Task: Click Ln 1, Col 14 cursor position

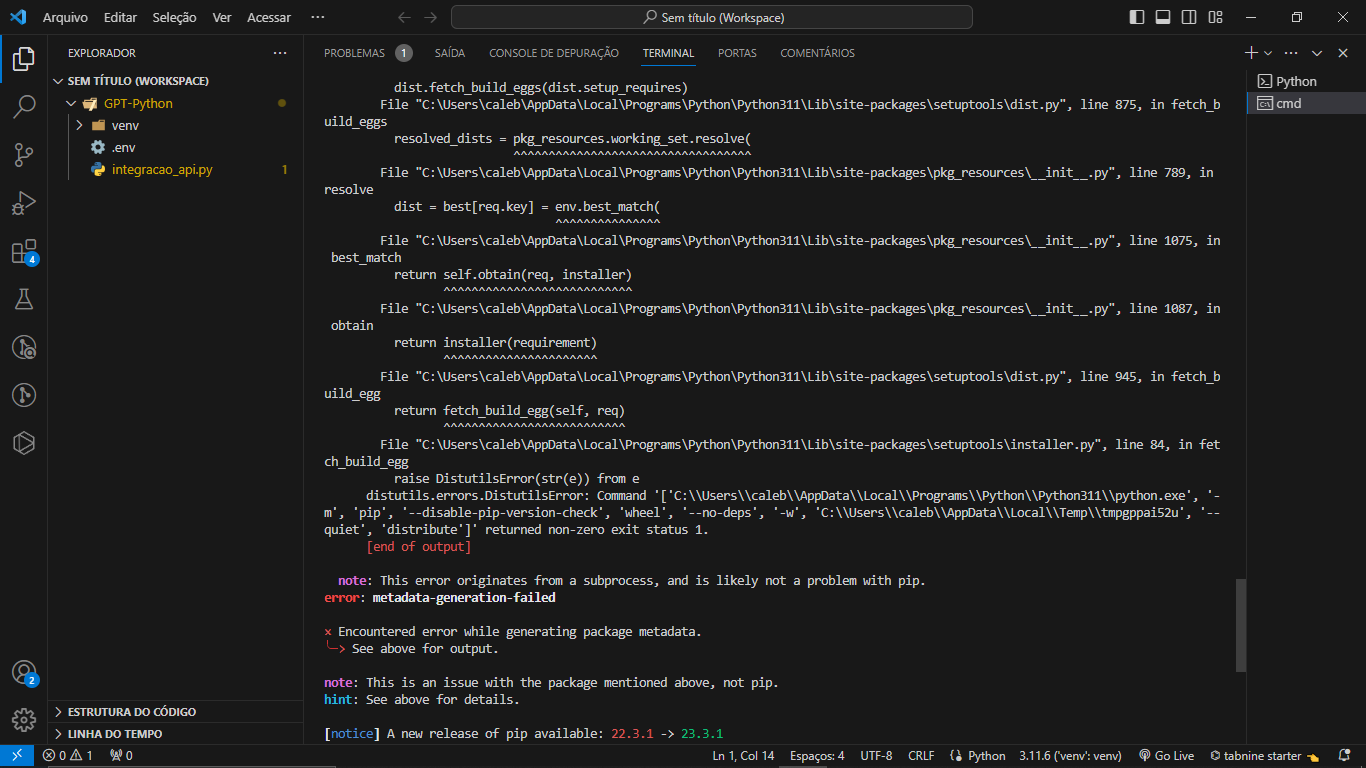Action: coord(743,756)
